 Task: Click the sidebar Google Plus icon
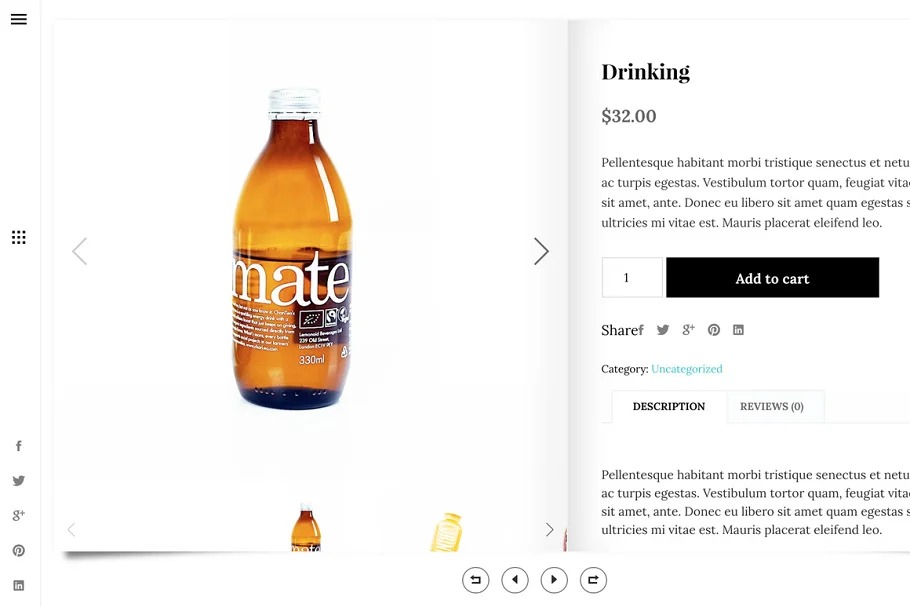tap(18, 515)
